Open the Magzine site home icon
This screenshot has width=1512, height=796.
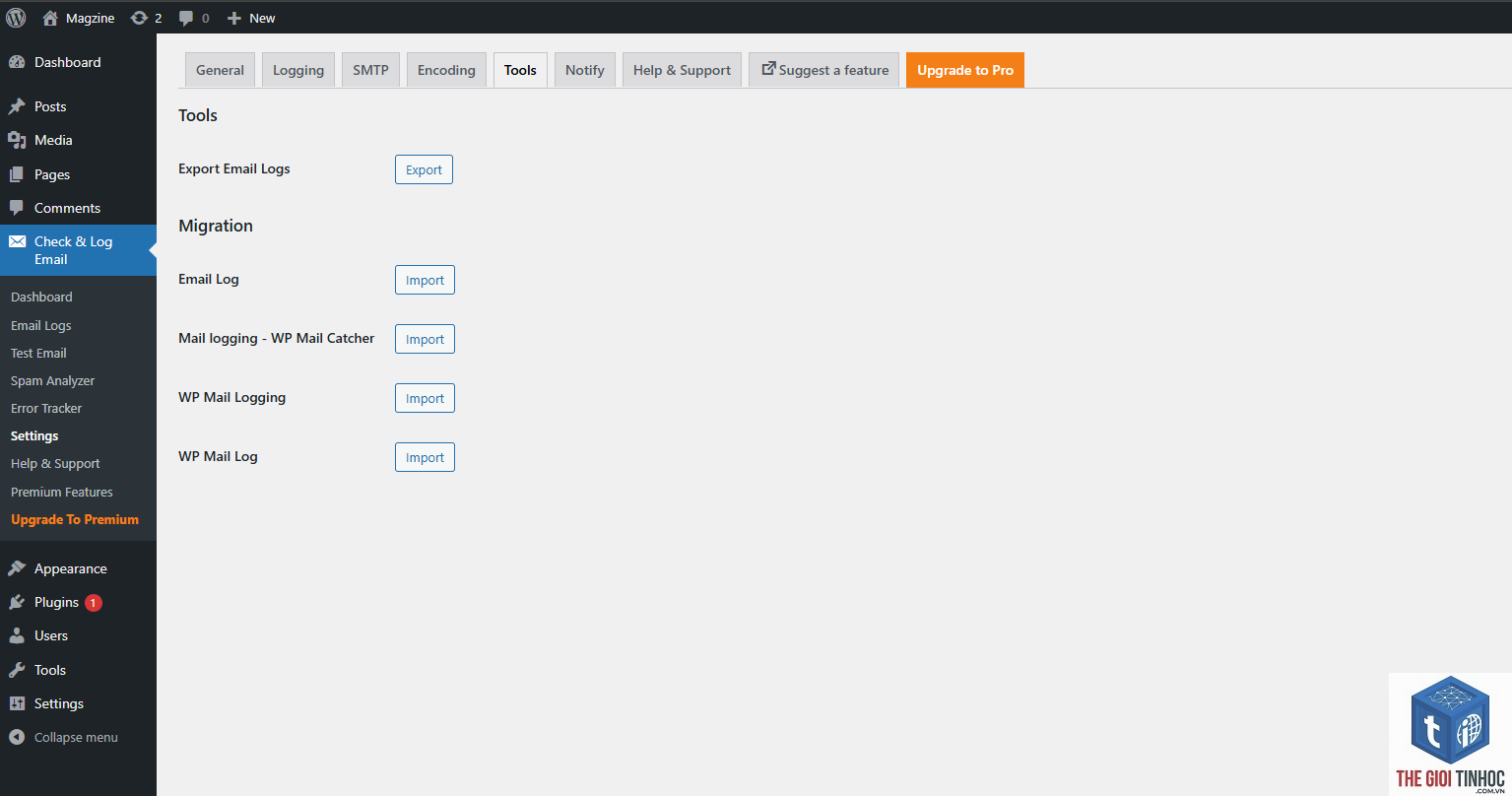tap(50, 18)
